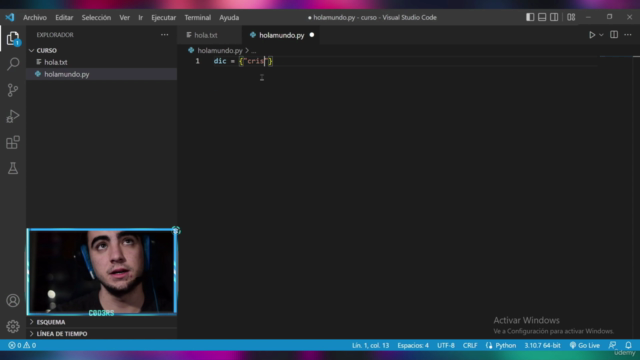Click the webcam overlay thumbnail
The image size is (640, 360).
[x=102, y=272]
